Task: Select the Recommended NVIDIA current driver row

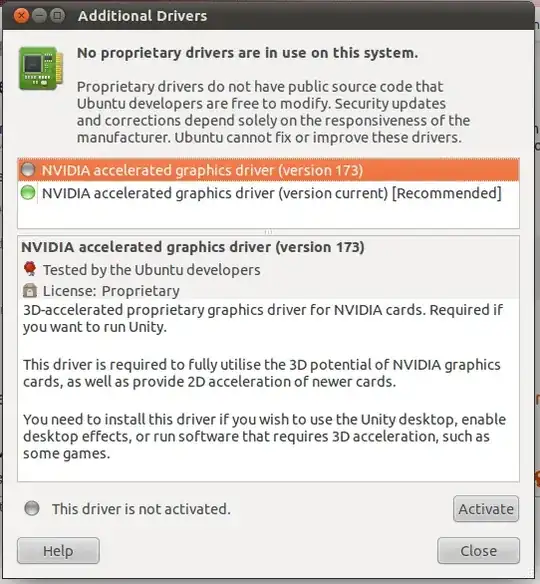Action: coord(268,193)
